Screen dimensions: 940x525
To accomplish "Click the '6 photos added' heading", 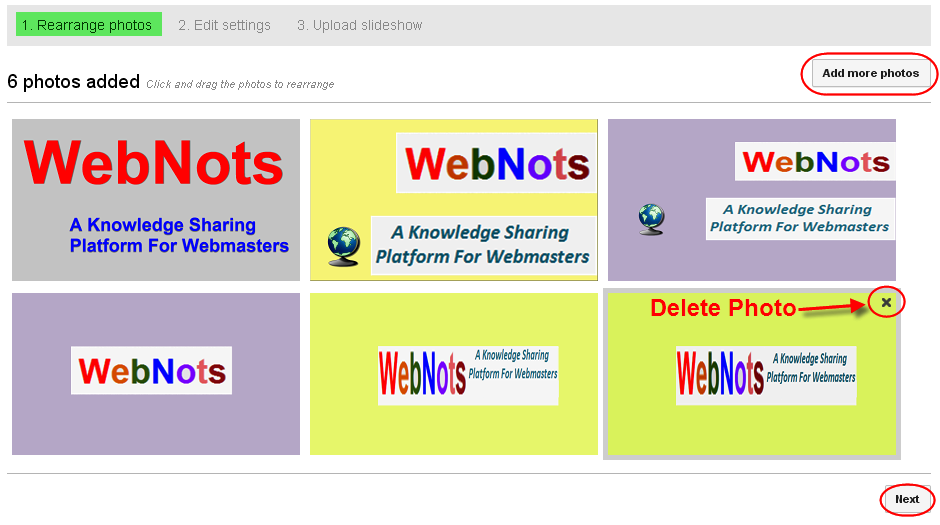I will (73, 82).
